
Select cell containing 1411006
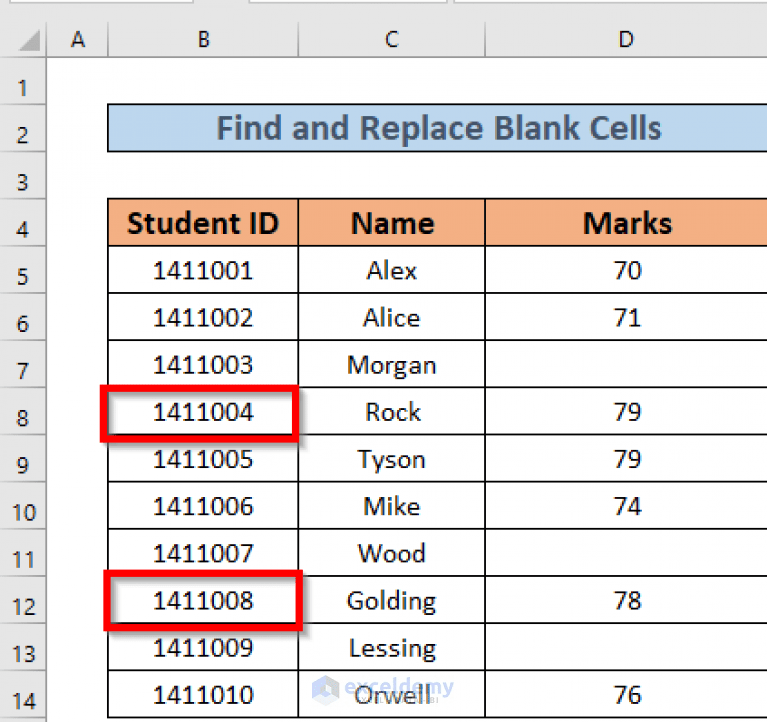203,506
